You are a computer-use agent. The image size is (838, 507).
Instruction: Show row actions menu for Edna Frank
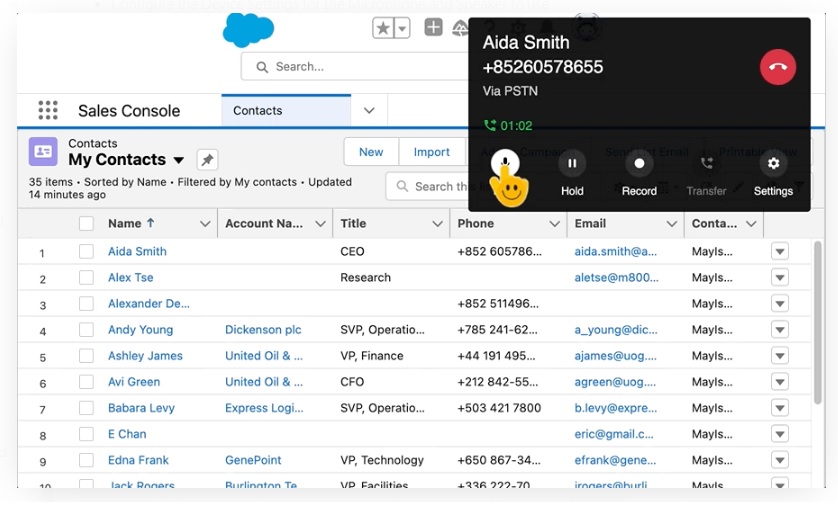pos(780,460)
